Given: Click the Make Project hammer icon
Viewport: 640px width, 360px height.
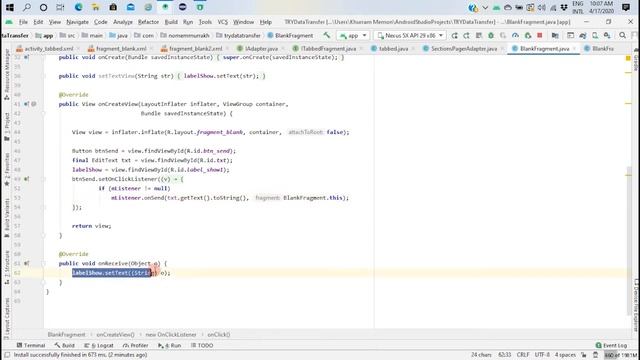Looking at the screenshot, I should coord(327,36).
